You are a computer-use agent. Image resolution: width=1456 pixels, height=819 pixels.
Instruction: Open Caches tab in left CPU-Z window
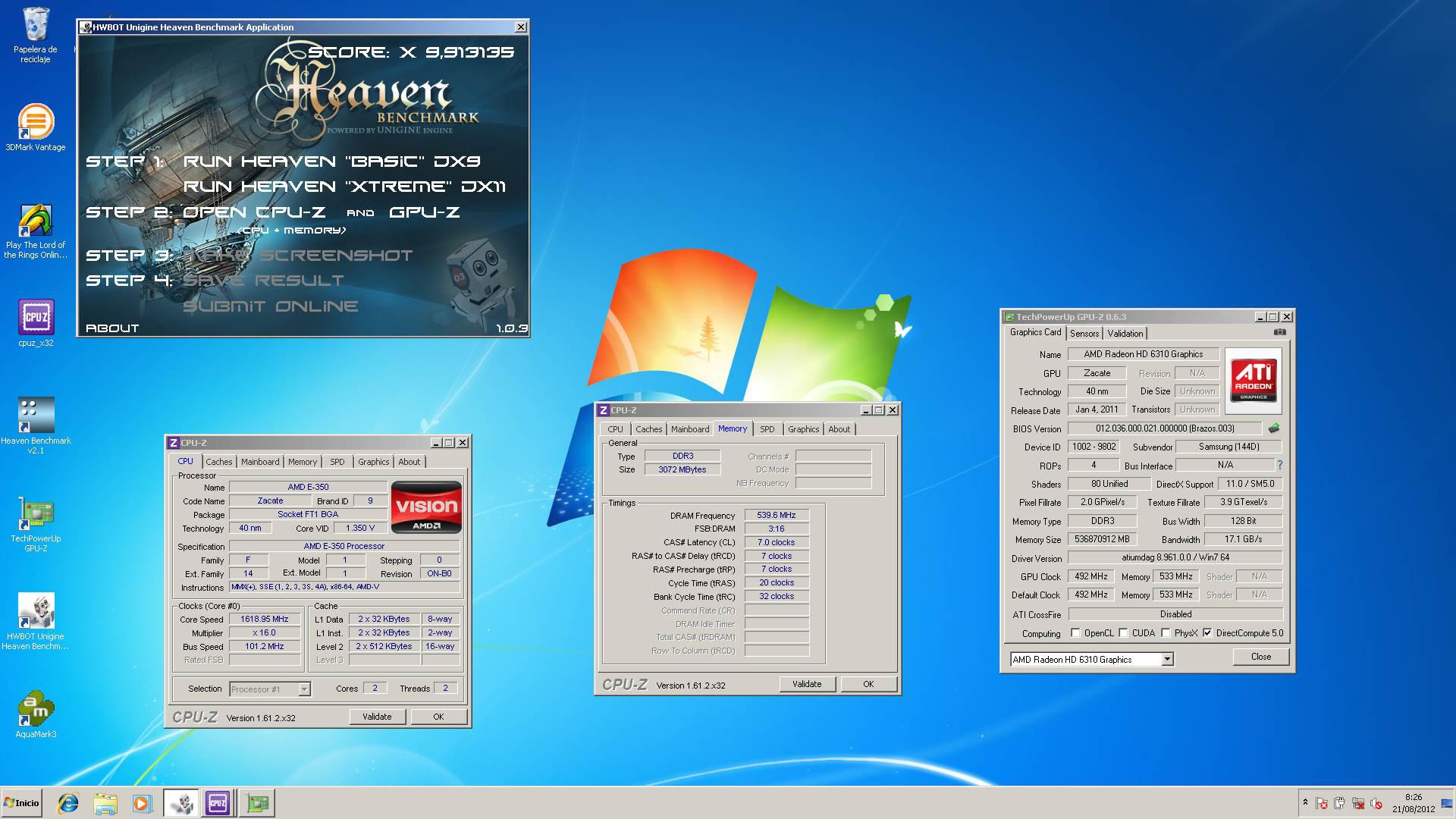[218, 462]
